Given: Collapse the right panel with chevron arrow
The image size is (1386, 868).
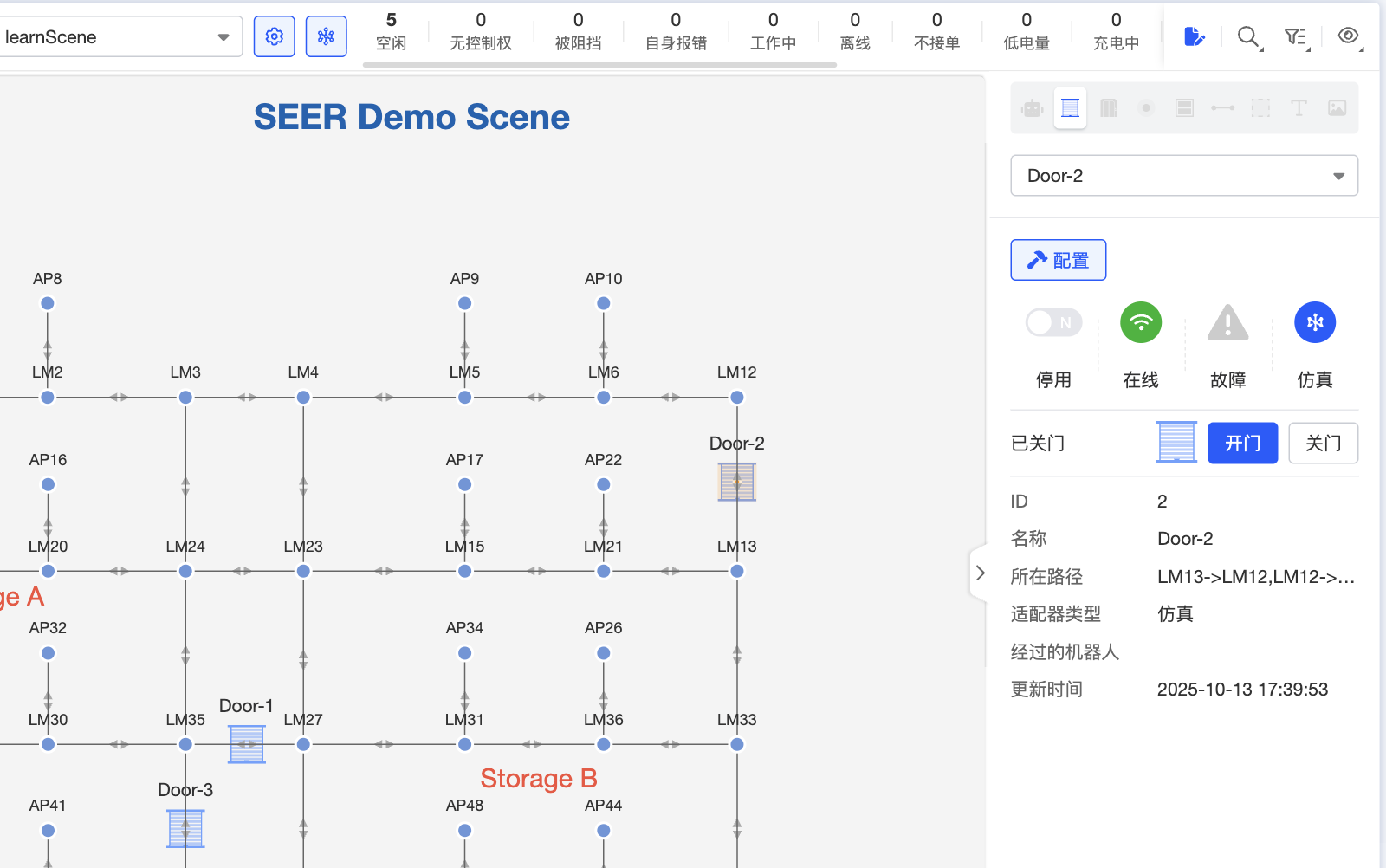Looking at the screenshot, I should pyautogui.click(x=980, y=573).
